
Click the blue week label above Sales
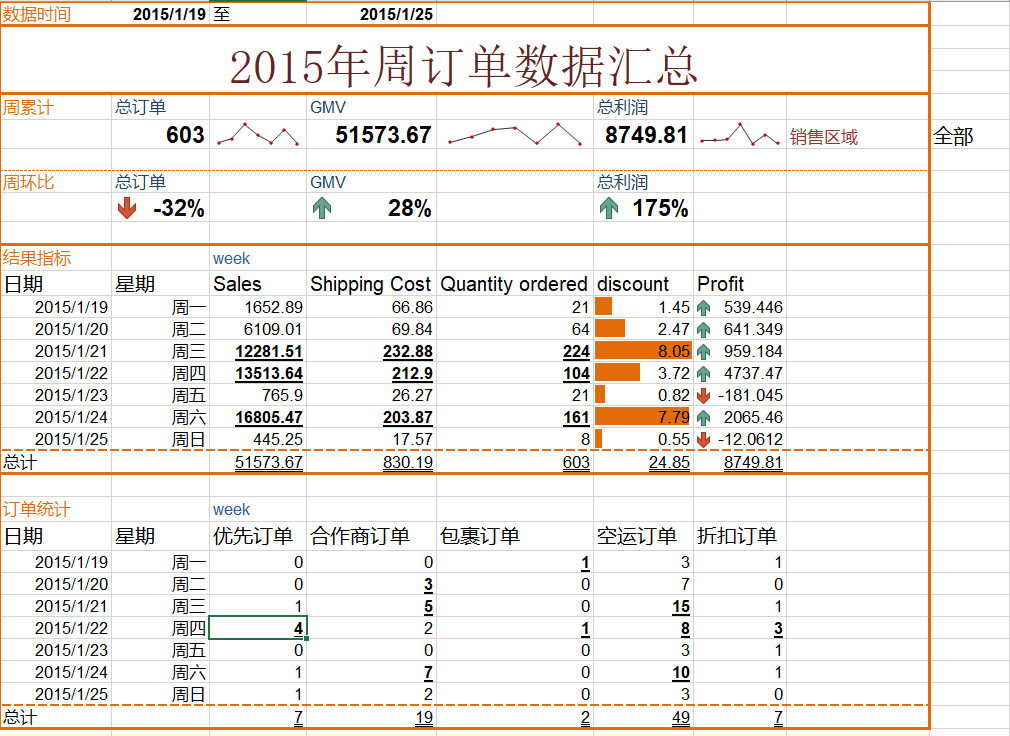click(x=231, y=258)
